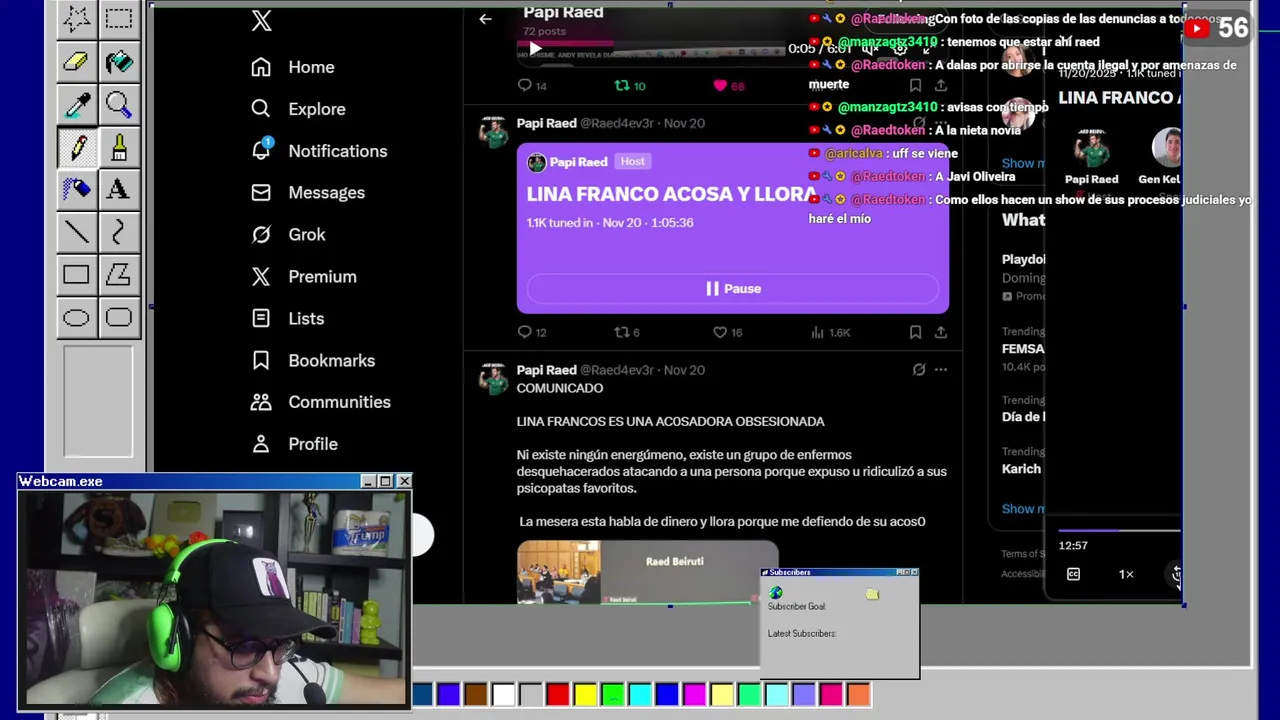Click the Papi Raed avatar in Space panel

click(x=1091, y=148)
